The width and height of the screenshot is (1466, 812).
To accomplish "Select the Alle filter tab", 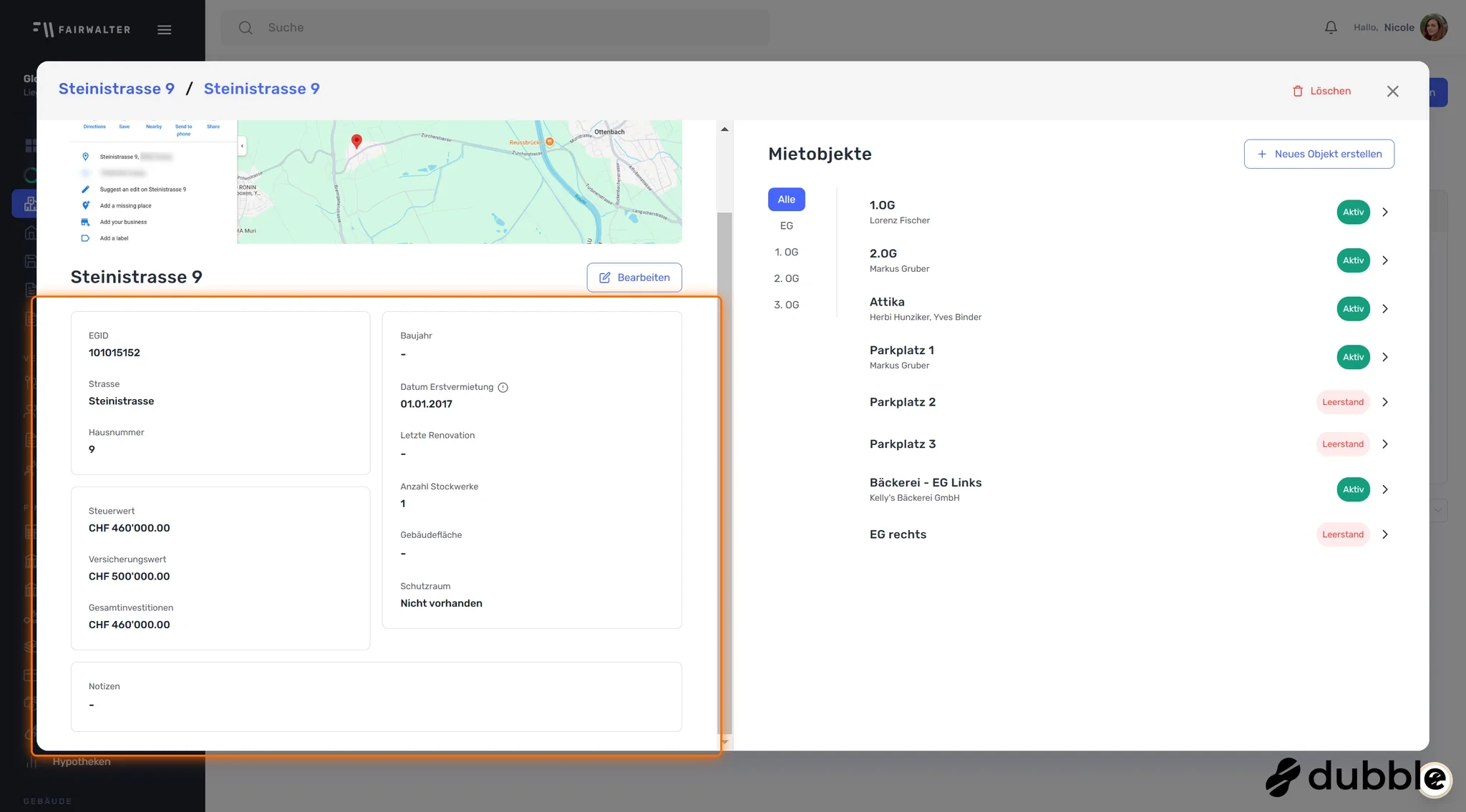I will [786, 200].
